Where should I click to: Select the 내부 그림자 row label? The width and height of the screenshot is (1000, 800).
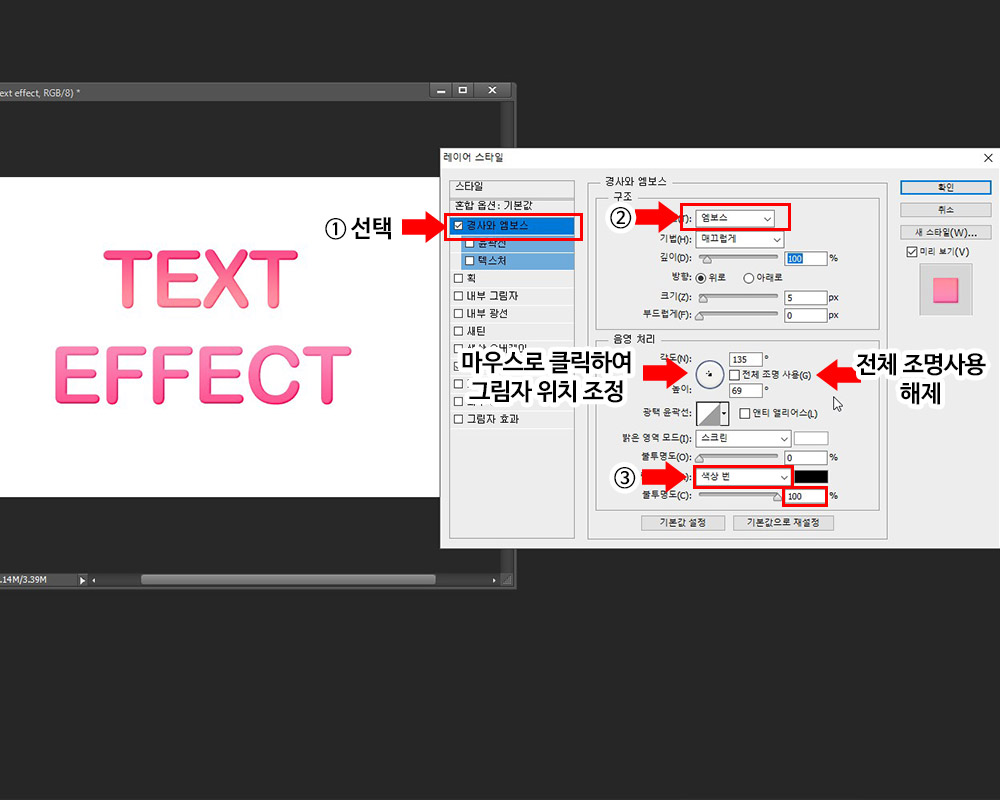(x=492, y=296)
